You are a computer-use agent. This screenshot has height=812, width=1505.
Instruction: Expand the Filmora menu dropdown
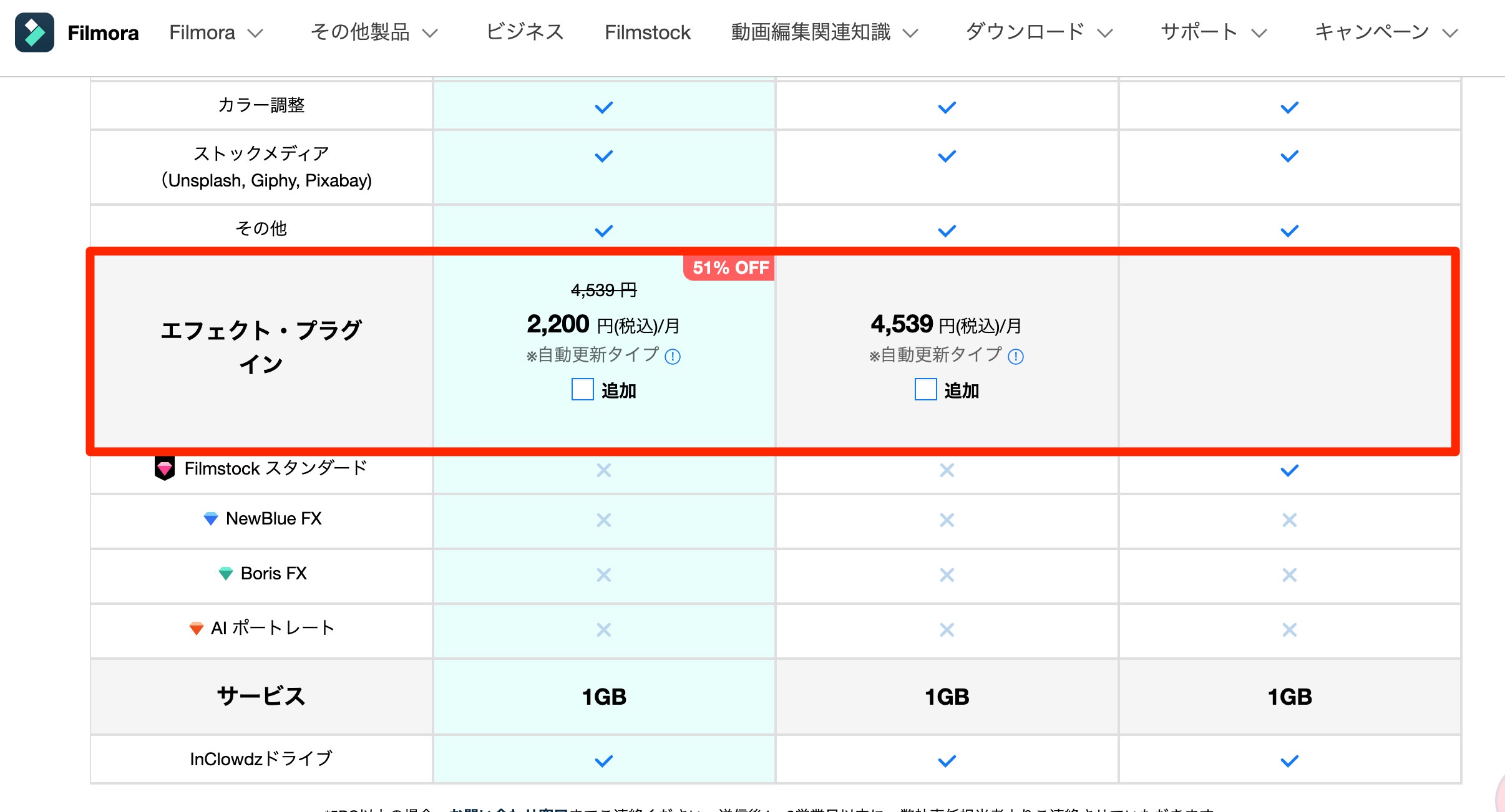pos(216,32)
